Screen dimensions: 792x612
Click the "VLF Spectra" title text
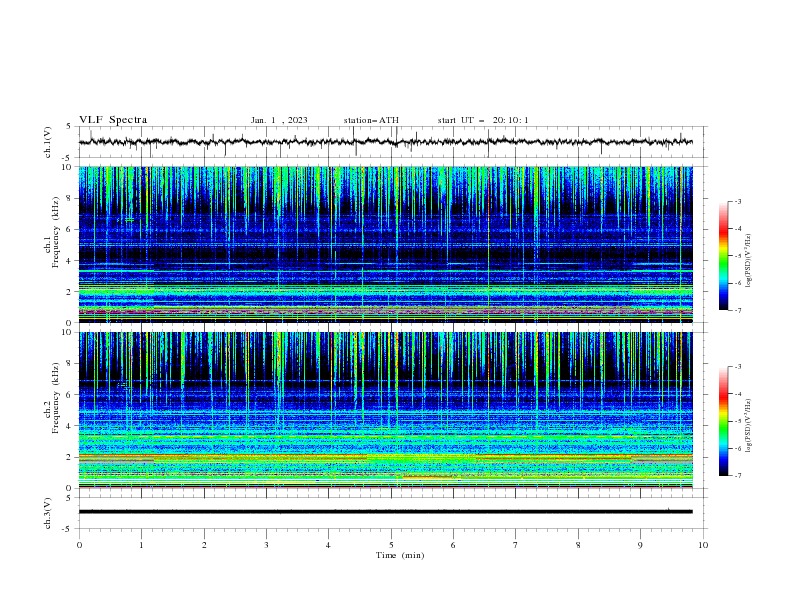[x=113, y=120]
